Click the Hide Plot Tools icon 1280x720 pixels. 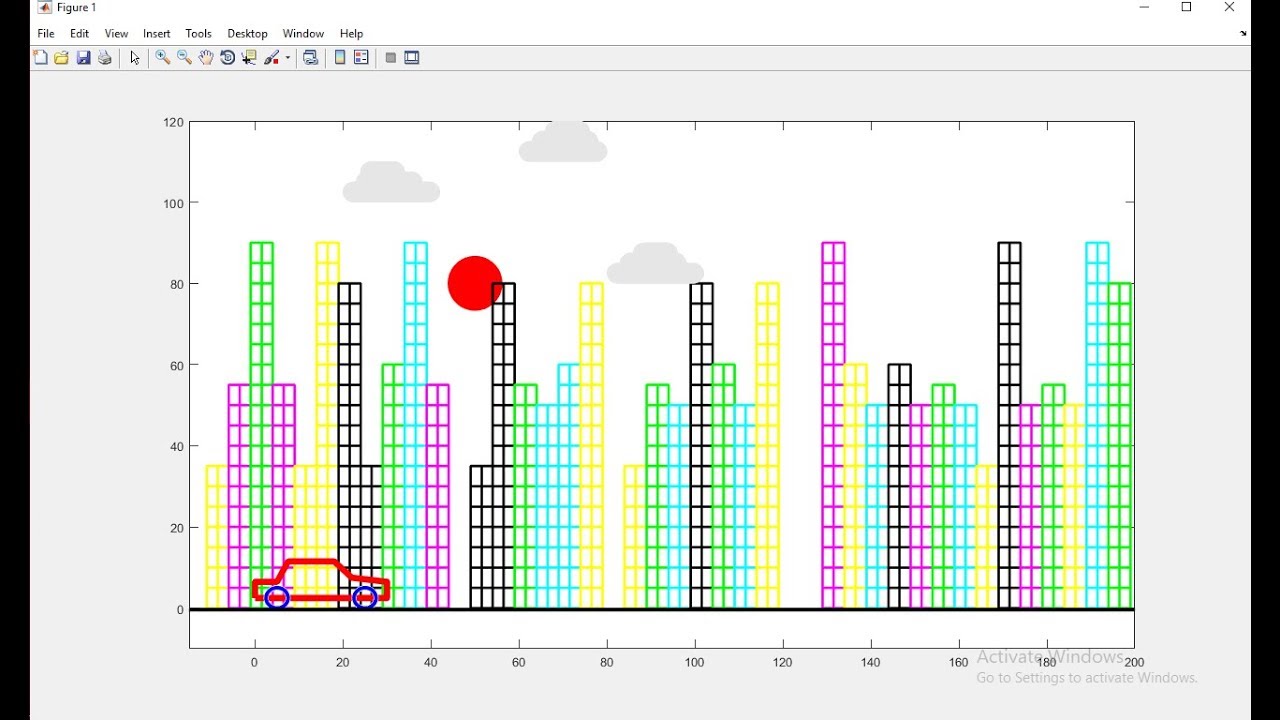tap(391, 58)
